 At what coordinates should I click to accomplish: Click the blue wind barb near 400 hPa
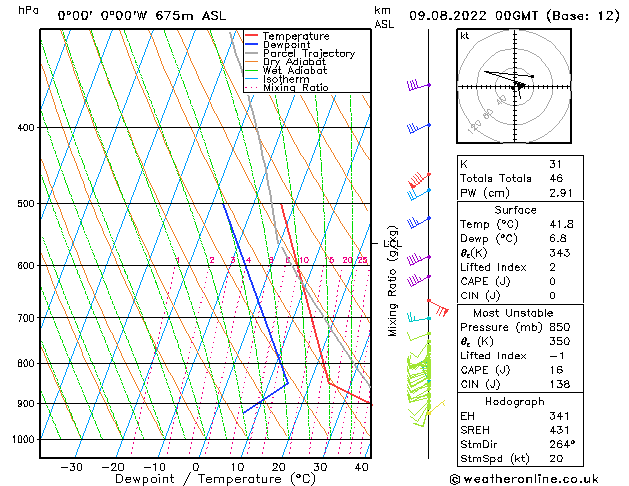(x=418, y=128)
